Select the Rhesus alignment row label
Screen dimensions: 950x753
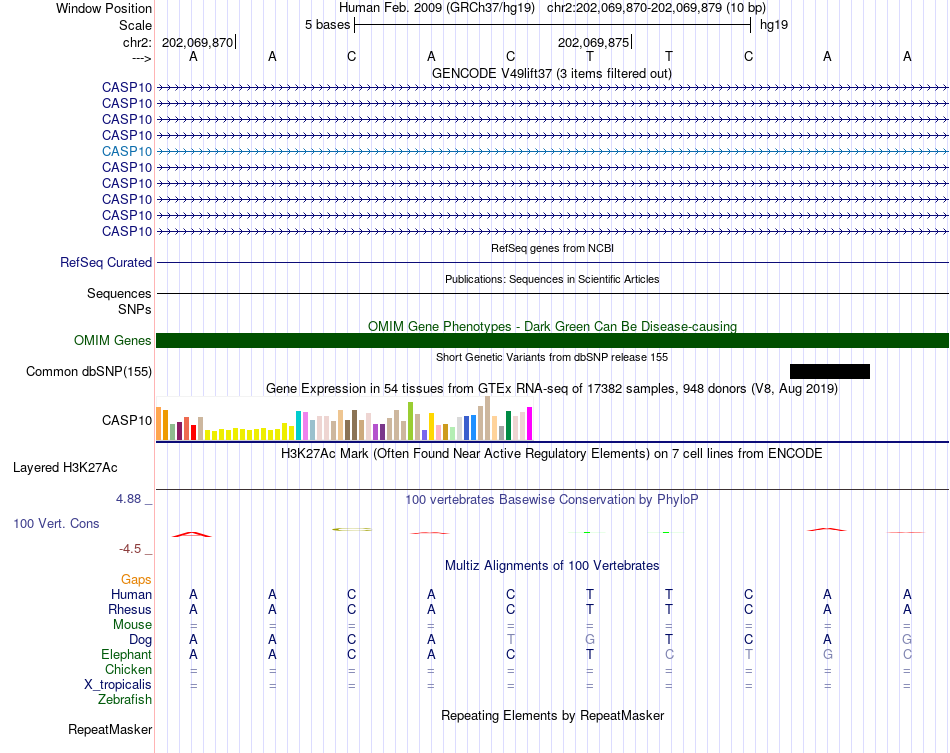click(x=130, y=609)
